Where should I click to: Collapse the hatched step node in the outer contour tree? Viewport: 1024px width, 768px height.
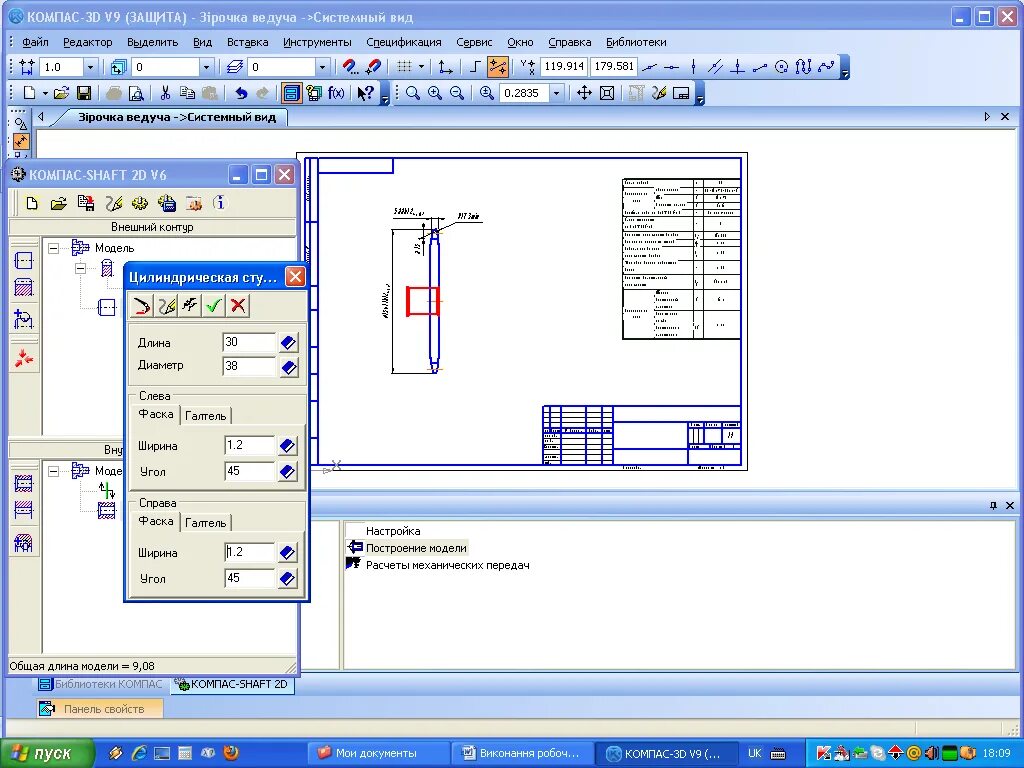pos(80,268)
